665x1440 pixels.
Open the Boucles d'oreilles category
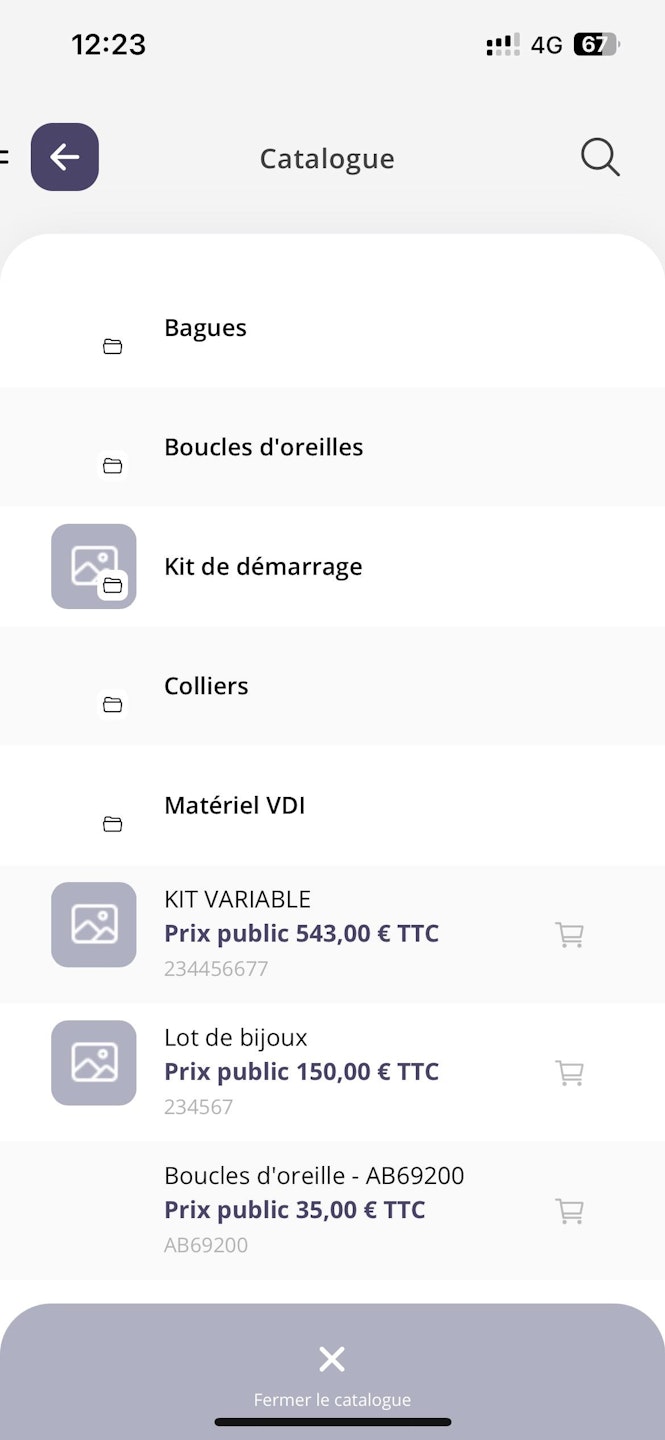tap(263, 447)
